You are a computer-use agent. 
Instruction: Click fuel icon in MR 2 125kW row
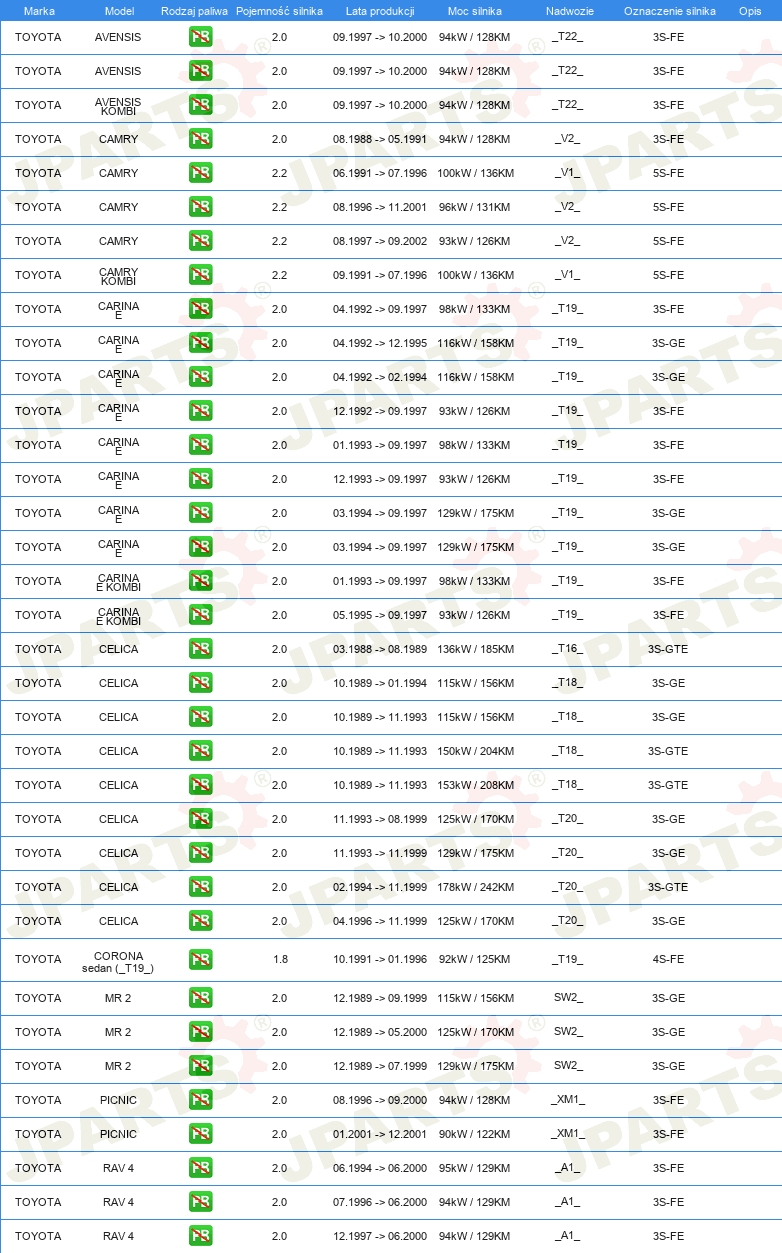tap(201, 1032)
